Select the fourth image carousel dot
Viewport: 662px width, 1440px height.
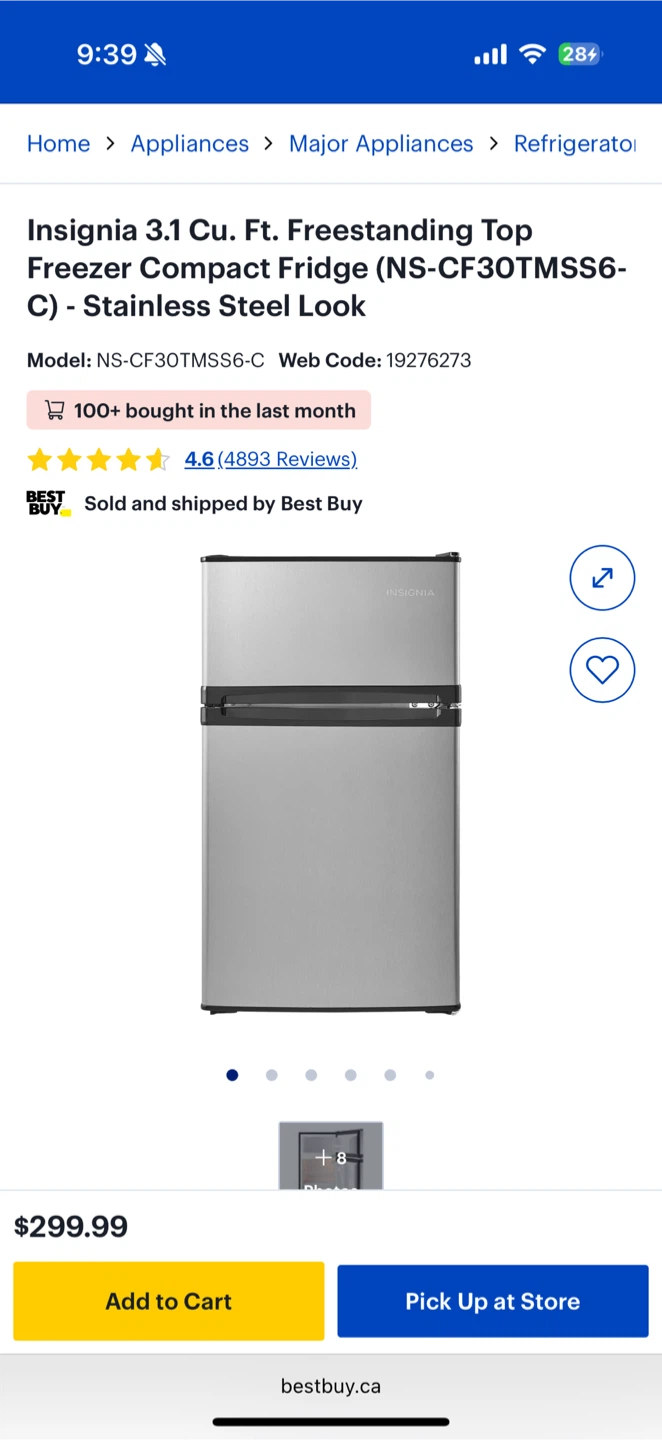pos(350,1075)
